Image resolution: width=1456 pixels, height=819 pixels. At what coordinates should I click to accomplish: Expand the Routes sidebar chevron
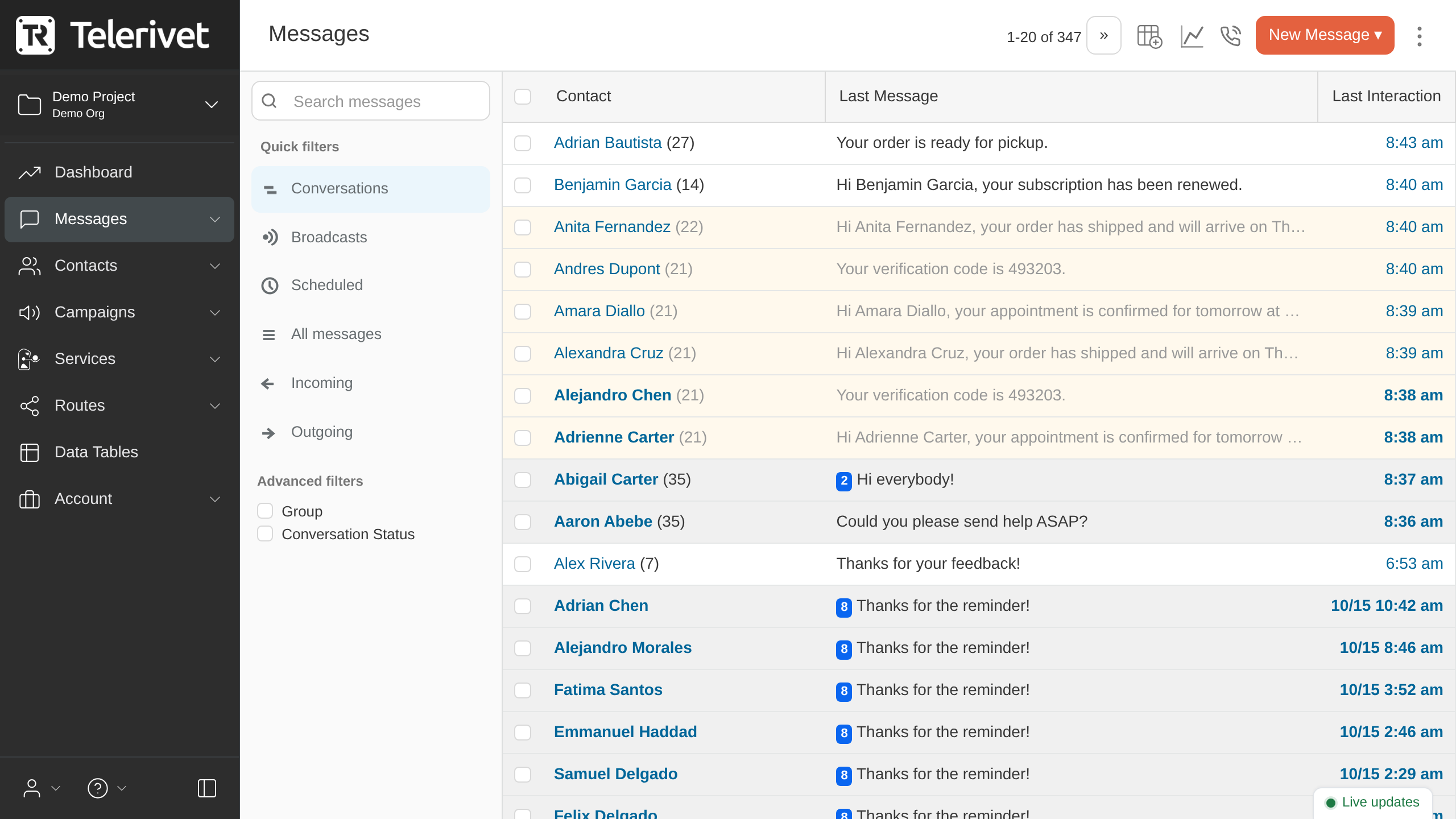[215, 406]
